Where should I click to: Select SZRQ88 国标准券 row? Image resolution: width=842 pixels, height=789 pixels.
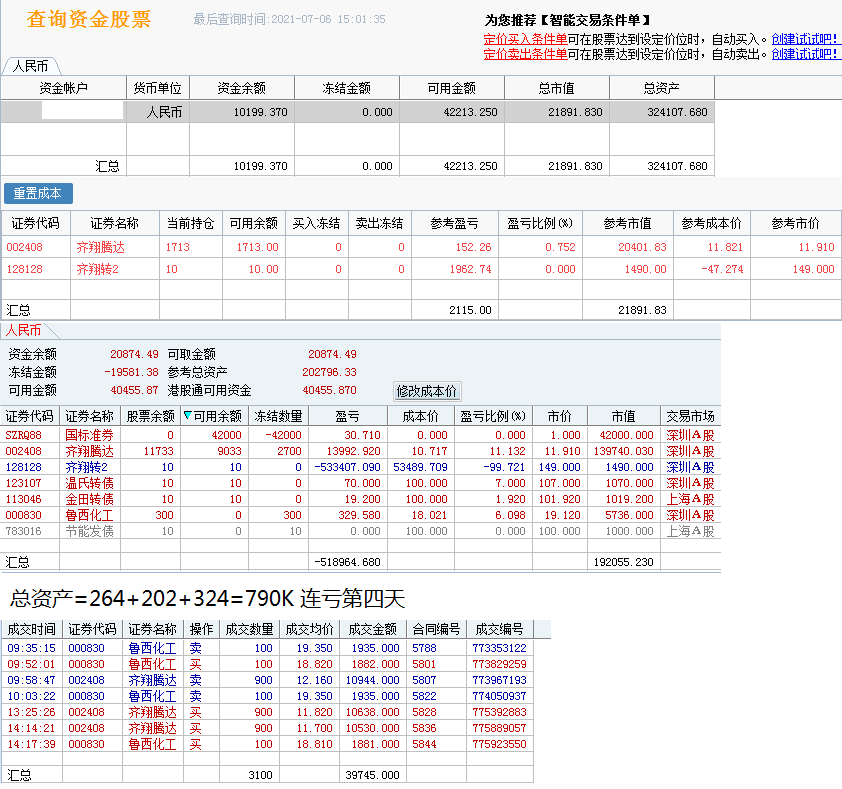coord(360,435)
